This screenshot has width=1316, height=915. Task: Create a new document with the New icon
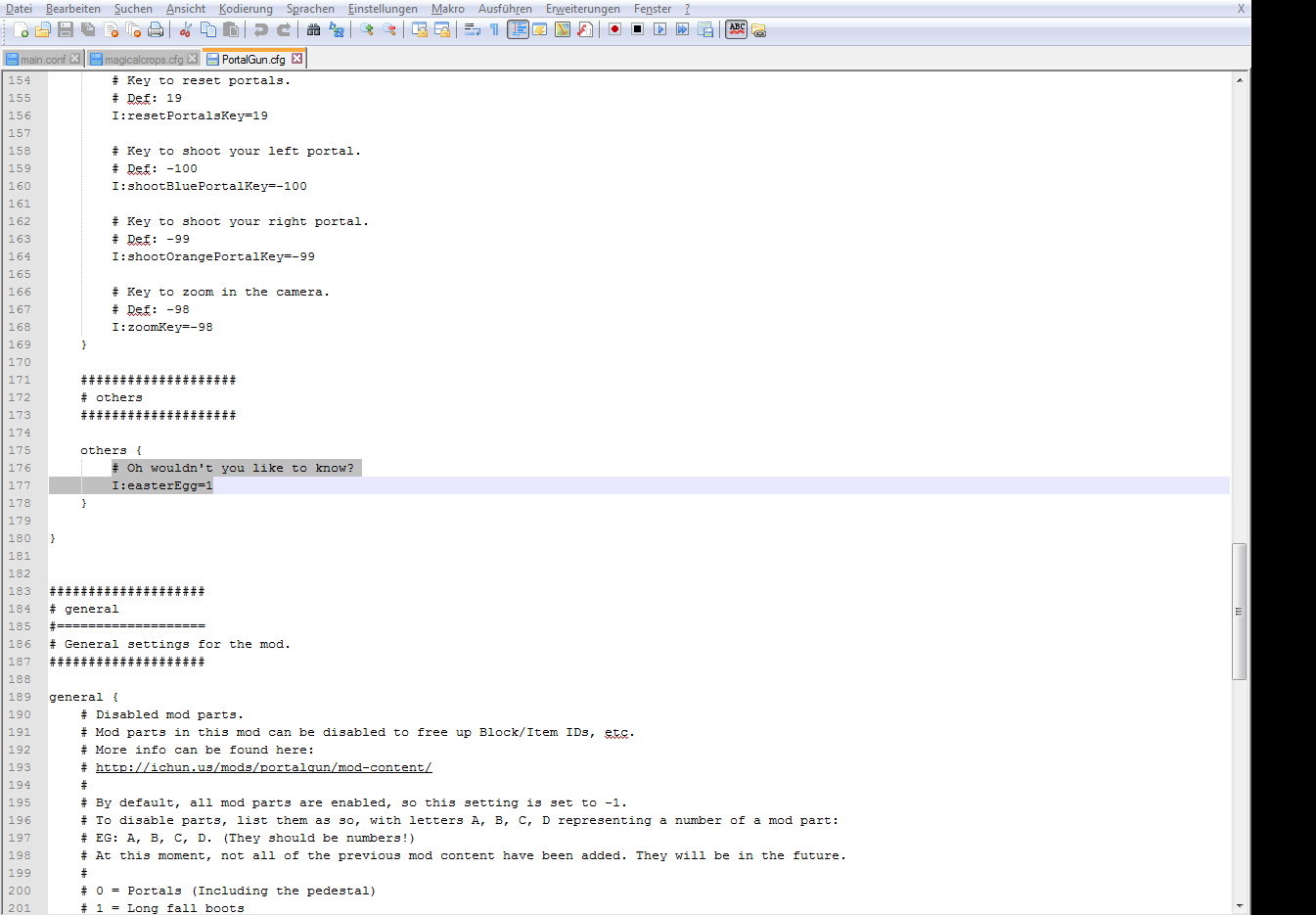pos(21,29)
